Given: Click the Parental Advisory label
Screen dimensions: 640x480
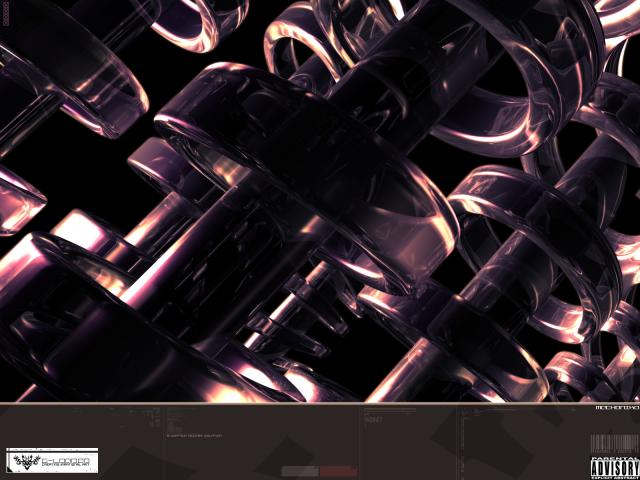Looking at the screenshot, I should coord(615,468).
